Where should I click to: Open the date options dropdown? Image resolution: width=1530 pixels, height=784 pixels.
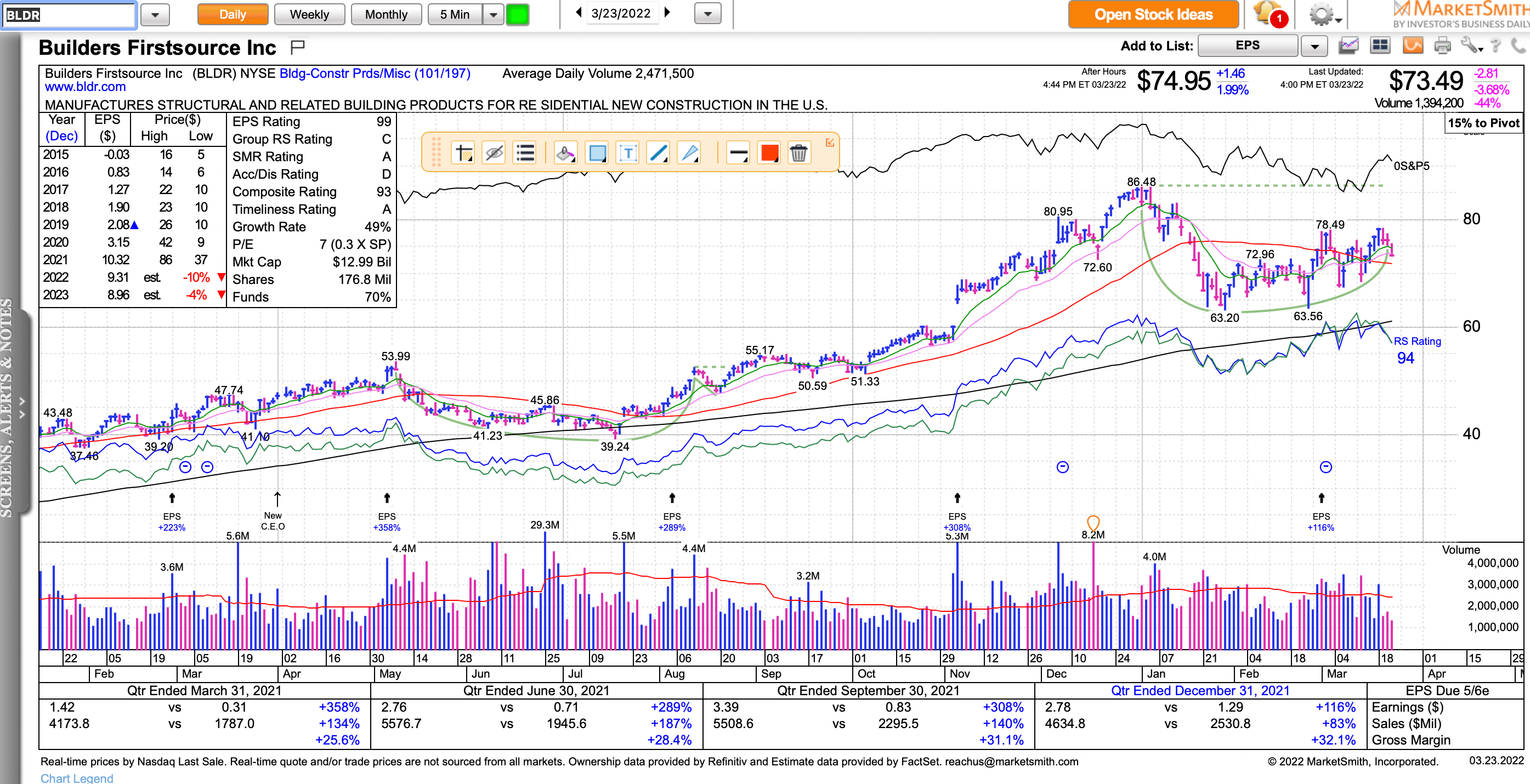click(x=707, y=14)
